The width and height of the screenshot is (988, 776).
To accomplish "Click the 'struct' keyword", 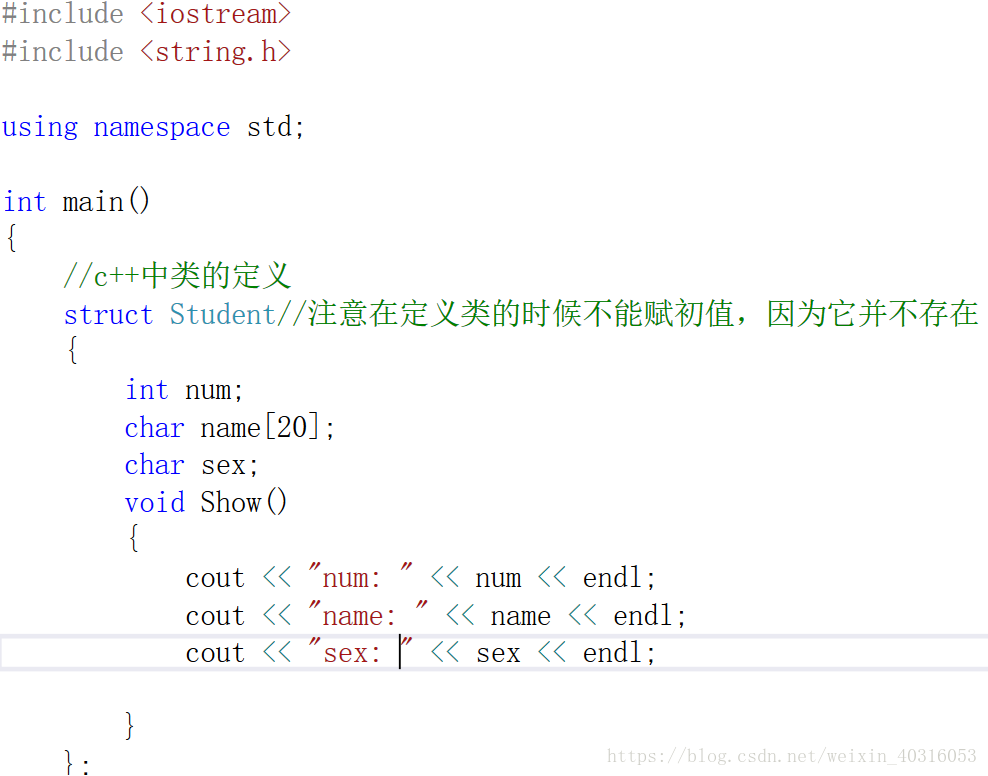I will pos(108,314).
